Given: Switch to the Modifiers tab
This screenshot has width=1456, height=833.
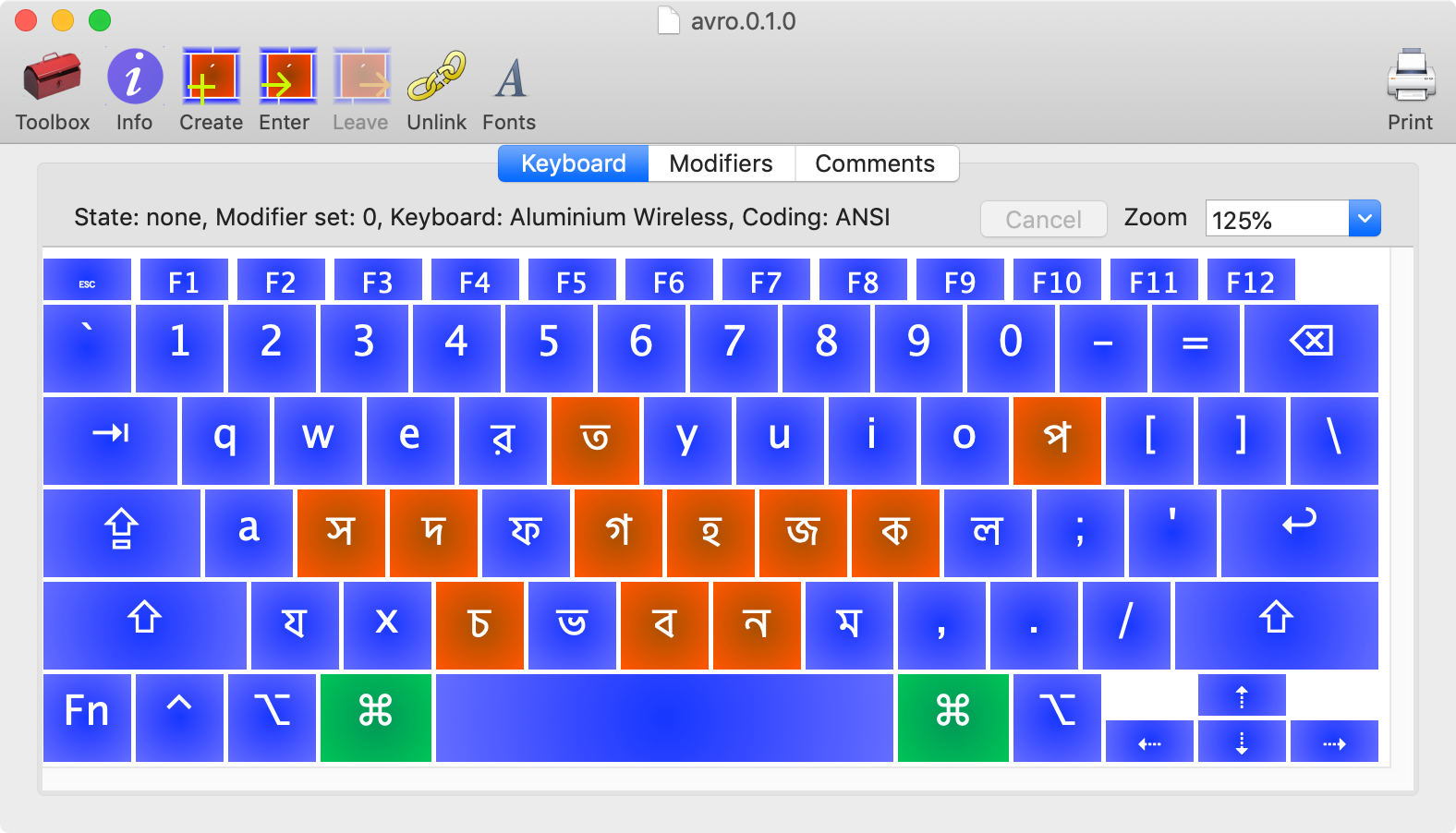Looking at the screenshot, I should (x=721, y=163).
